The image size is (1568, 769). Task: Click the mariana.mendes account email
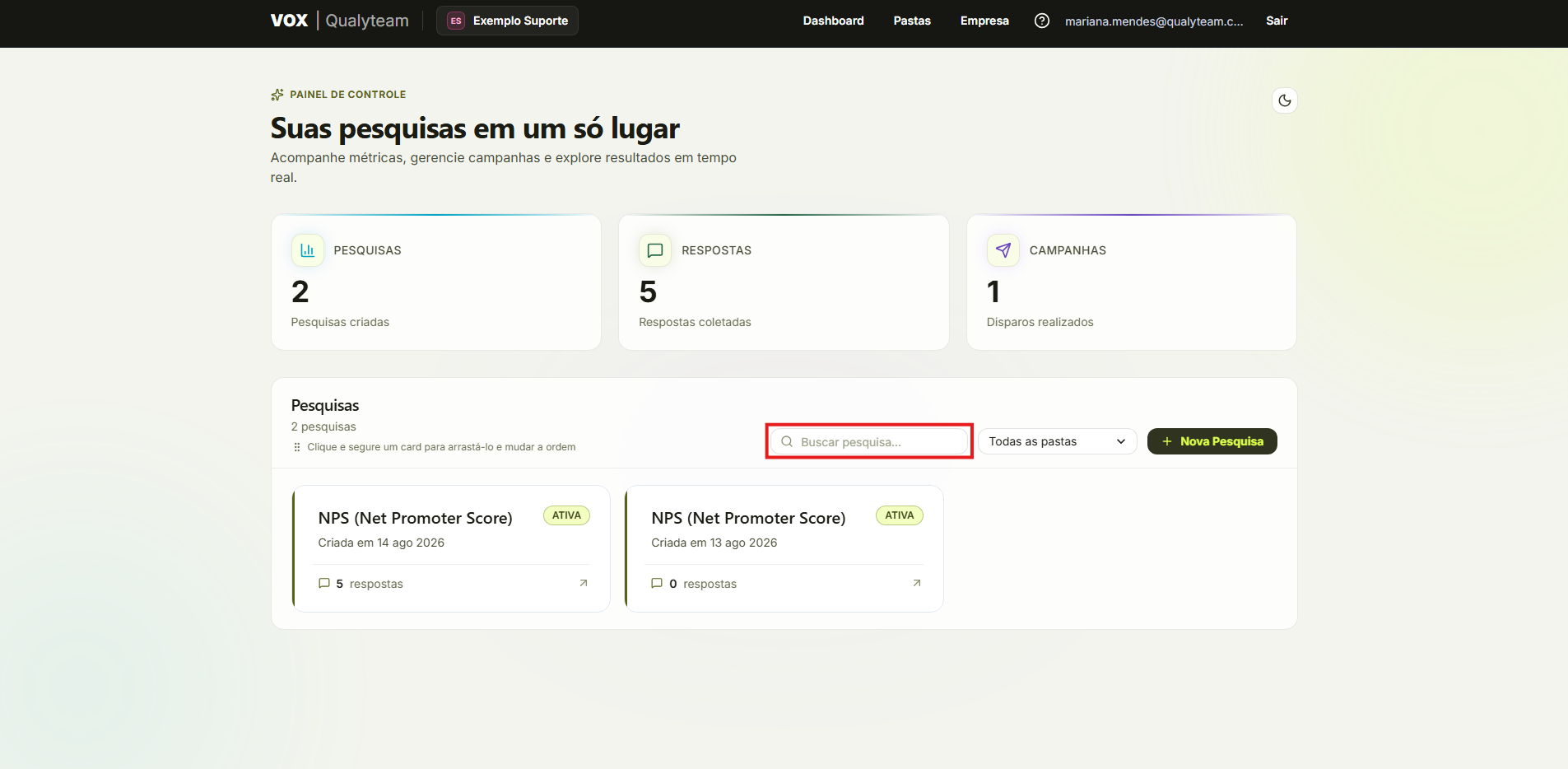click(x=1154, y=21)
